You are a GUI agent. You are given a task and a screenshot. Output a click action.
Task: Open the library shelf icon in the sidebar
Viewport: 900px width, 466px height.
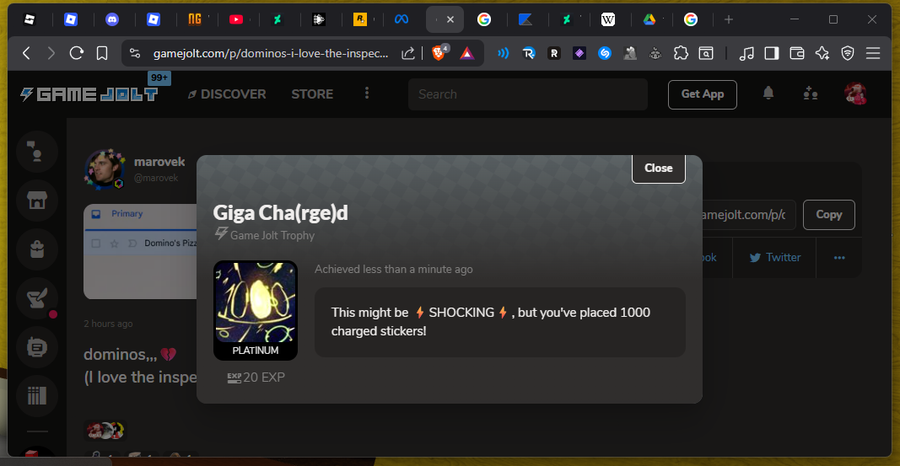(x=37, y=396)
